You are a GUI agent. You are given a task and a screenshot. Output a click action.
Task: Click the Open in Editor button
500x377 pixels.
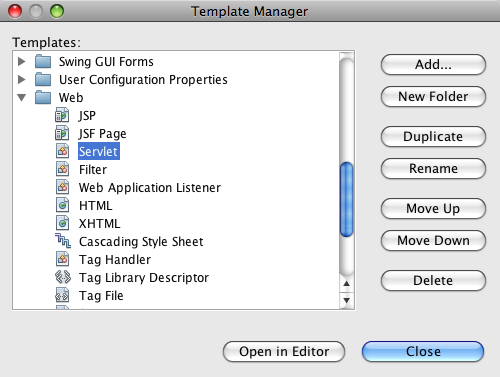[x=284, y=351]
